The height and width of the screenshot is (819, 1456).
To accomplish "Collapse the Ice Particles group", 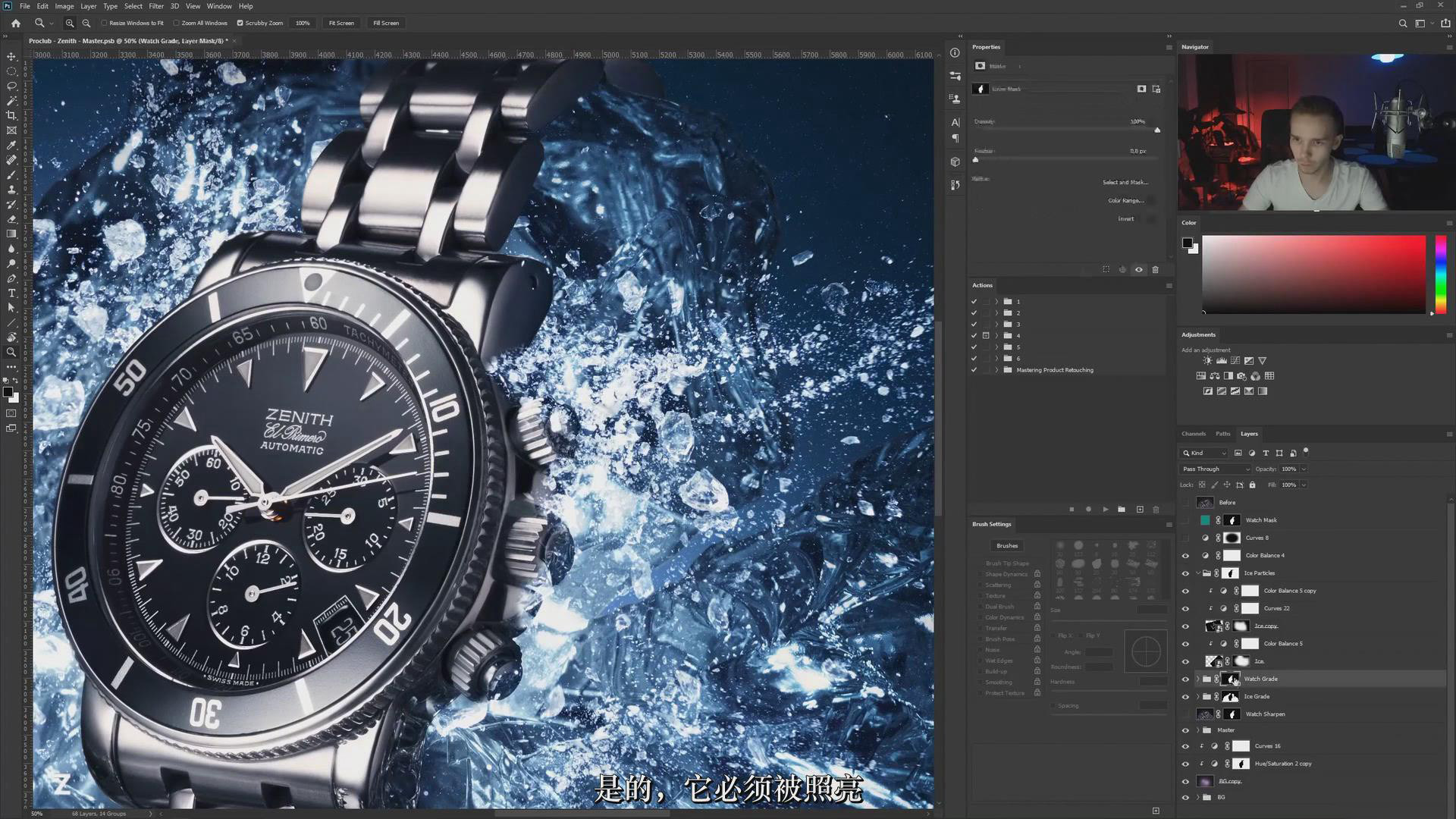I will tap(1198, 573).
